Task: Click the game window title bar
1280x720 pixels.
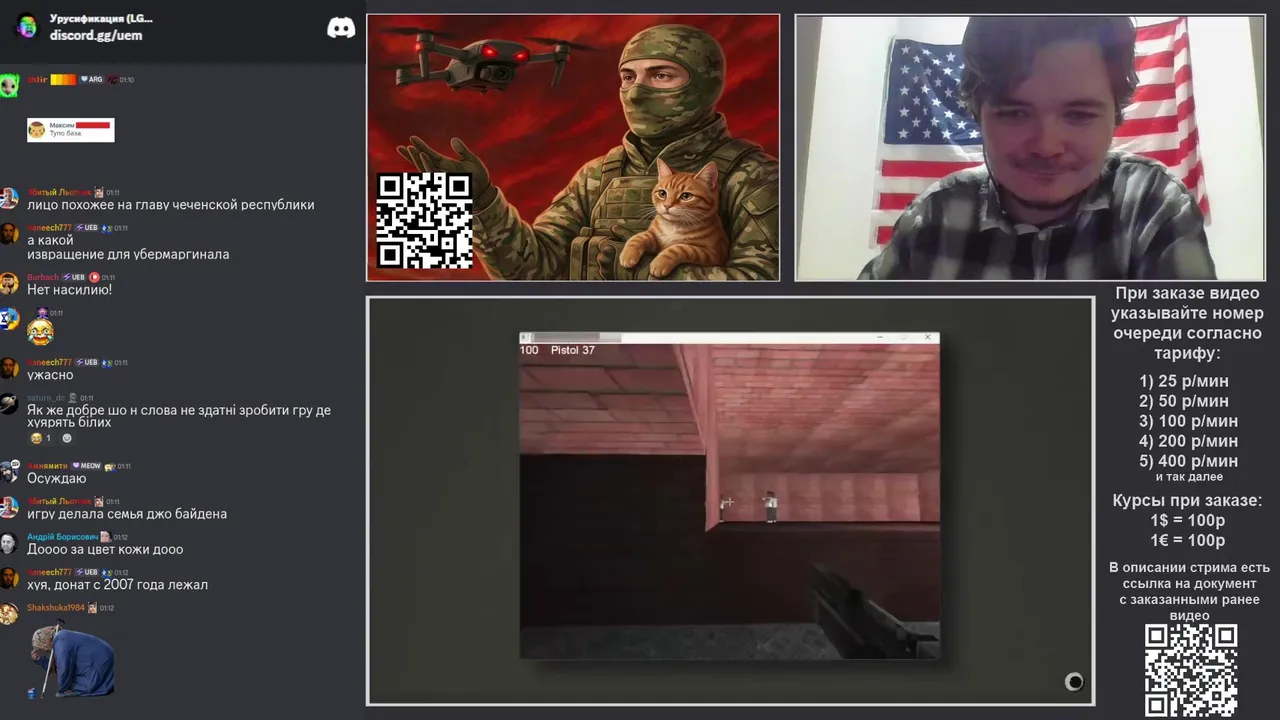Action: 729,338
